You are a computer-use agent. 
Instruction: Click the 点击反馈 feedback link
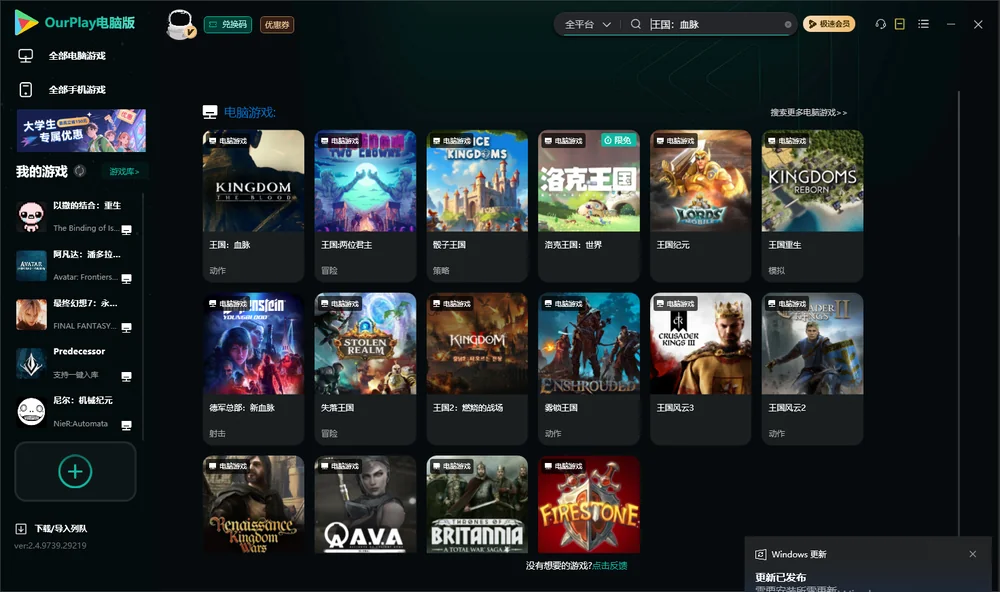click(x=610, y=565)
